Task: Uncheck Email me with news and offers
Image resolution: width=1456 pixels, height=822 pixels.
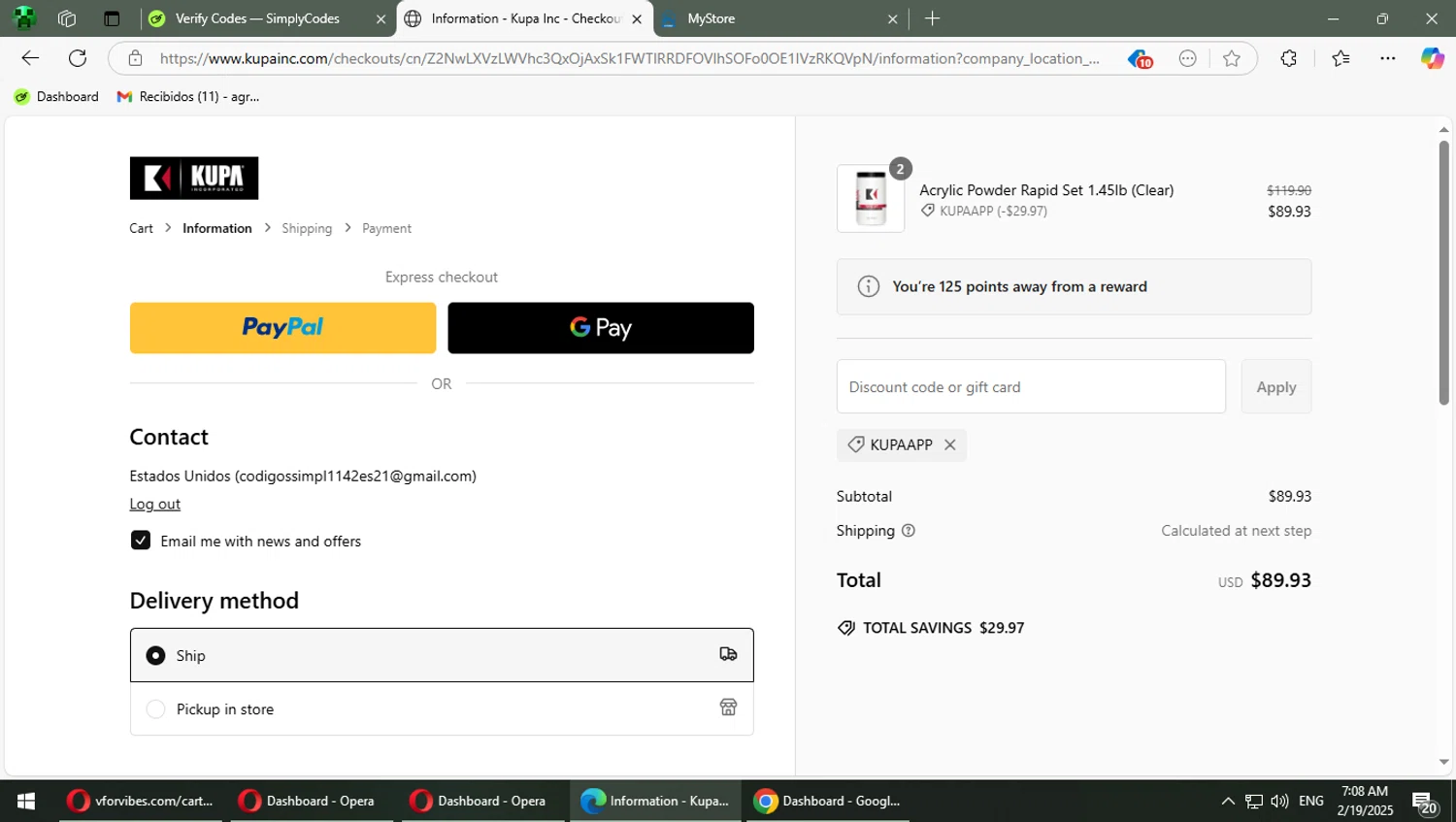Action: pos(141,541)
